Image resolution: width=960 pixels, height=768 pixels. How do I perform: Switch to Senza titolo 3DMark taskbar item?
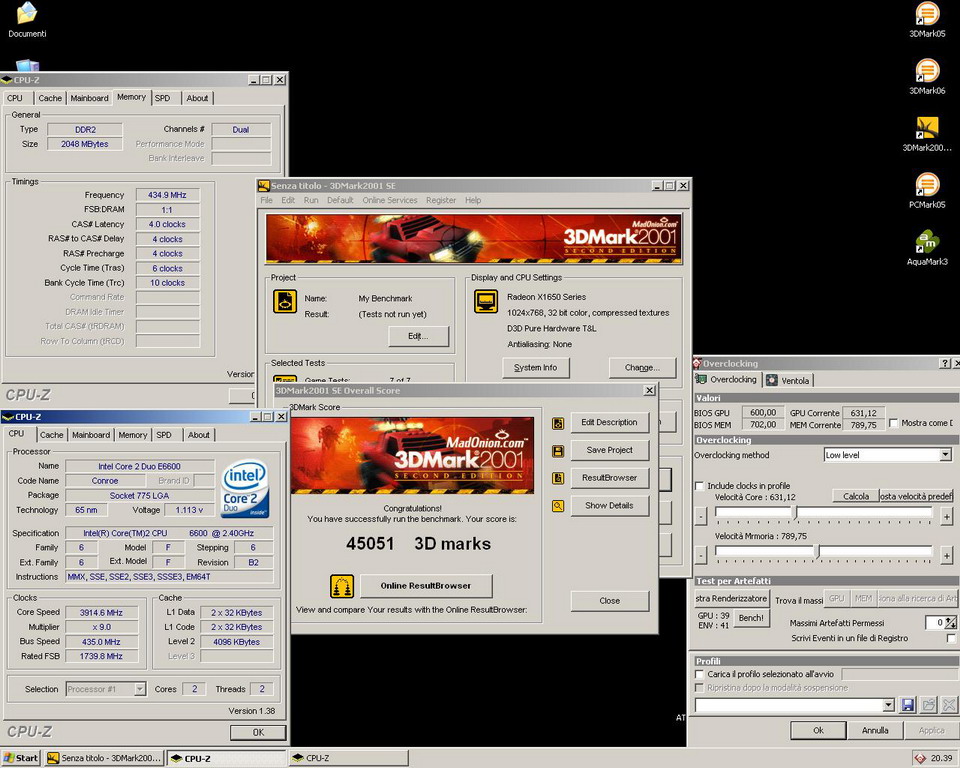point(105,758)
